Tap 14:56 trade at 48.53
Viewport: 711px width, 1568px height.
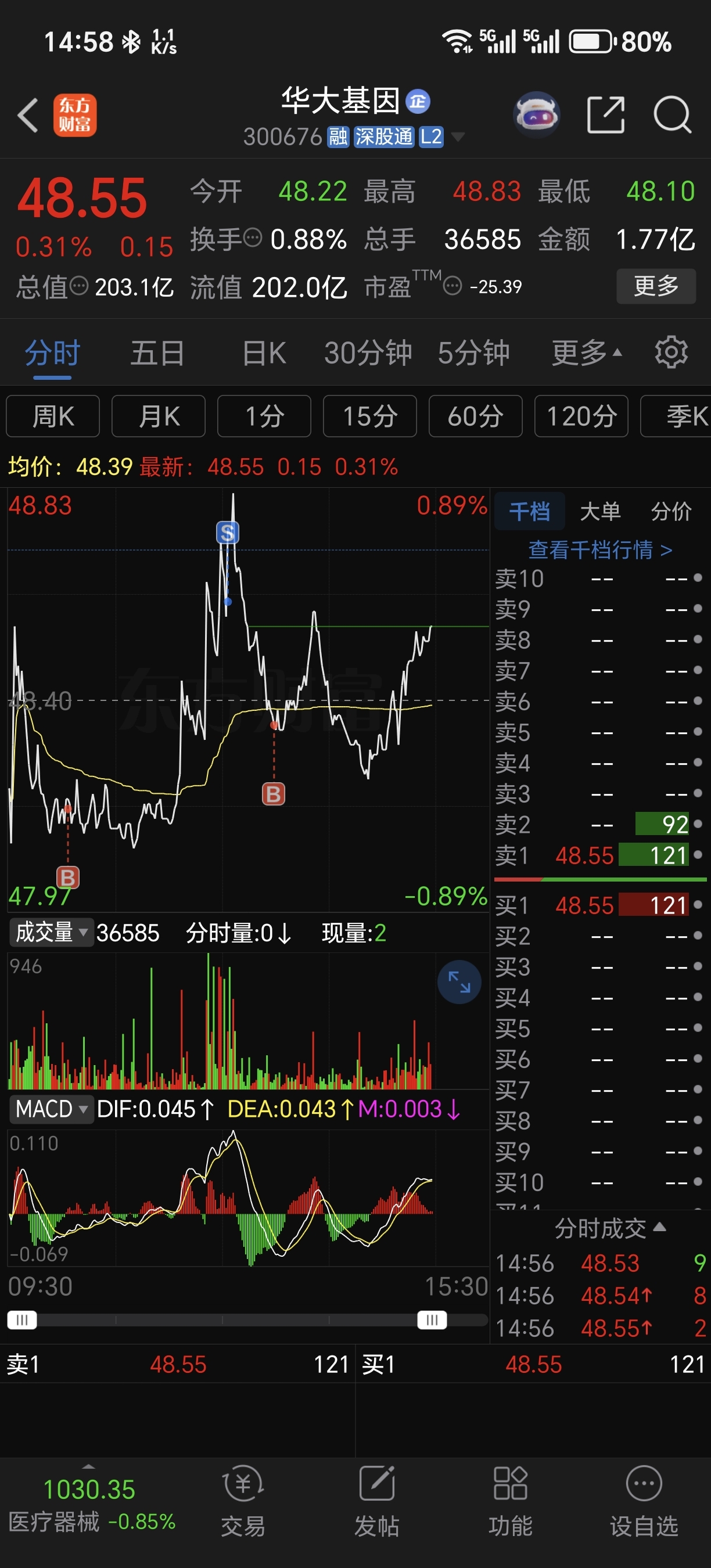(601, 1263)
